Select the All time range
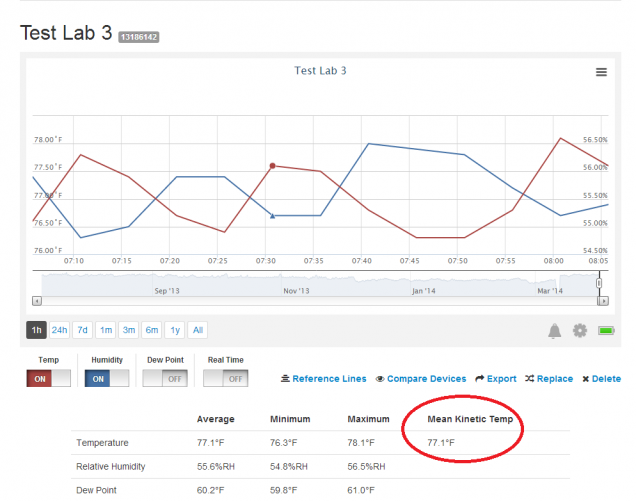 point(198,330)
